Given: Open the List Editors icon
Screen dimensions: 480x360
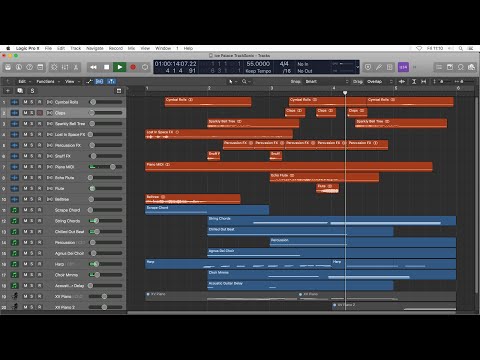Looking at the screenshot, I should tap(439, 67).
